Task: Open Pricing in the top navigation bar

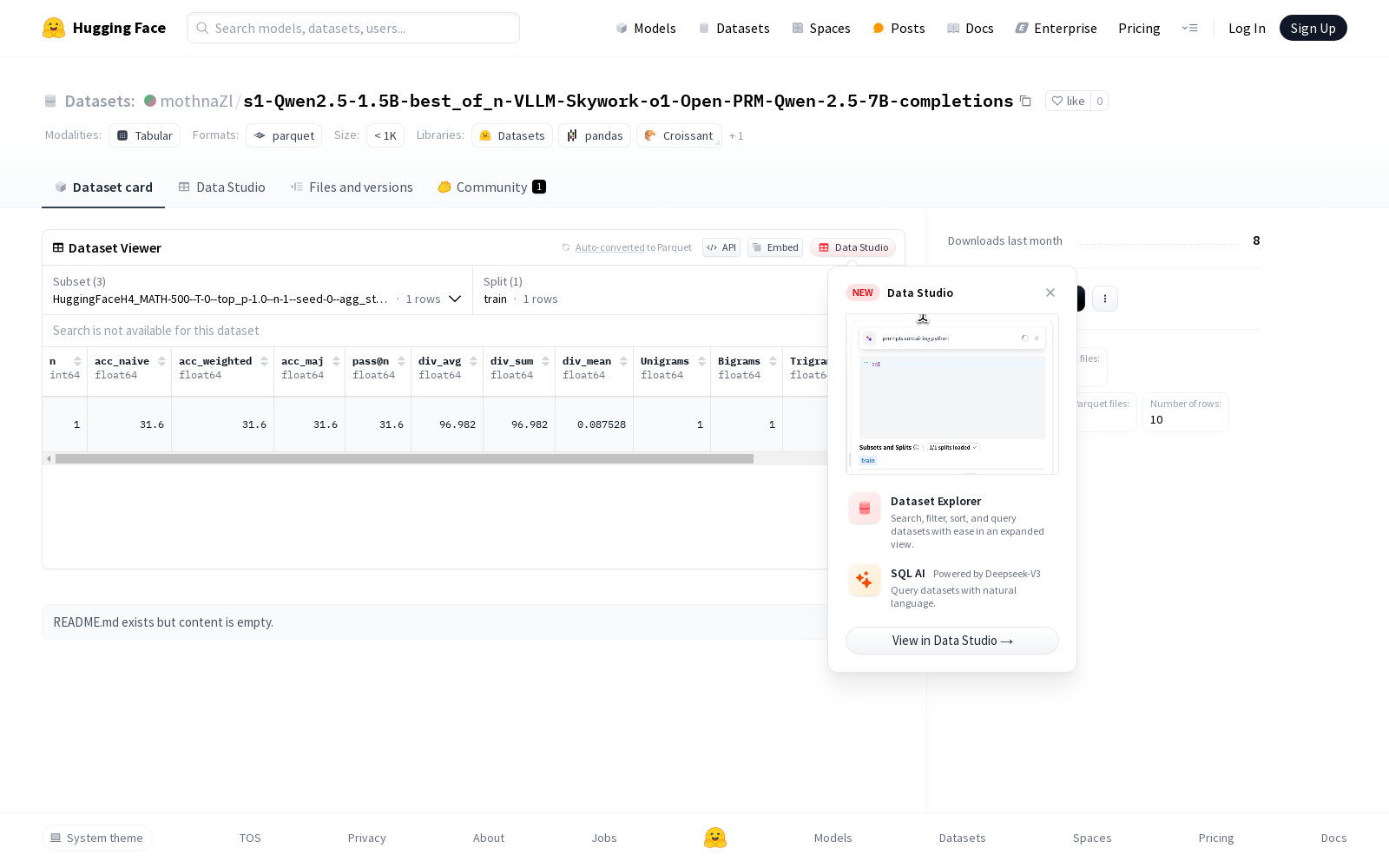Action: click(1139, 29)
